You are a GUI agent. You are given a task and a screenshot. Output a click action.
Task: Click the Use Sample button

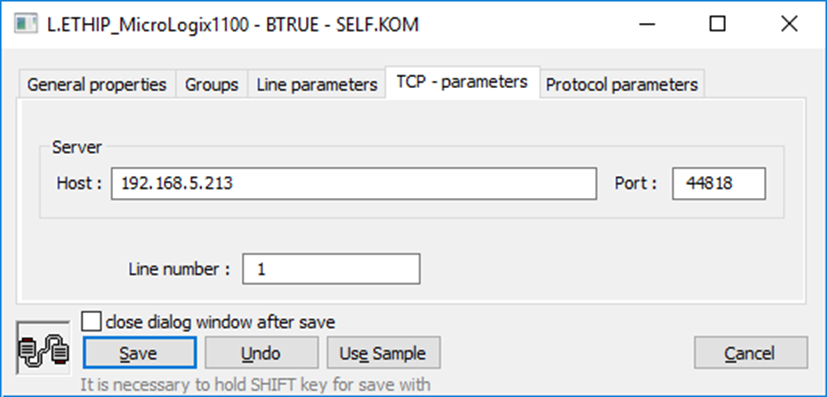click(383, 353)
